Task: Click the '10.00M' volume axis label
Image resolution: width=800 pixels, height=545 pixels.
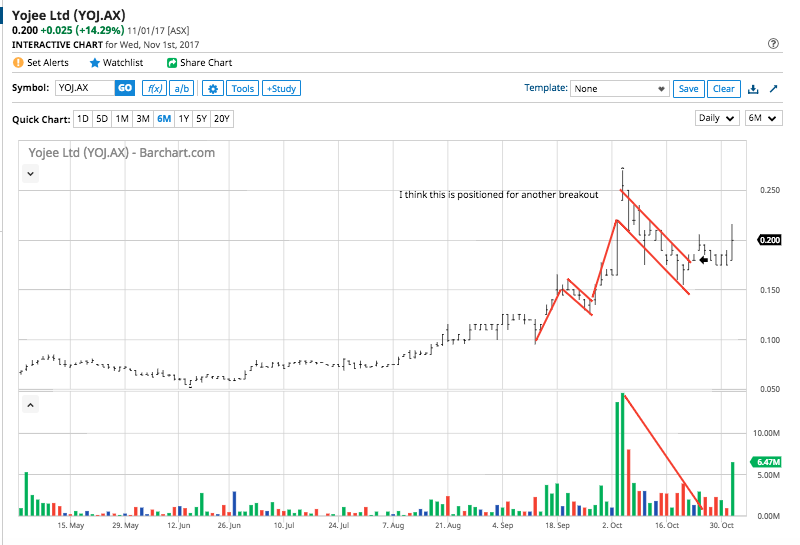Action: [766, 433]
